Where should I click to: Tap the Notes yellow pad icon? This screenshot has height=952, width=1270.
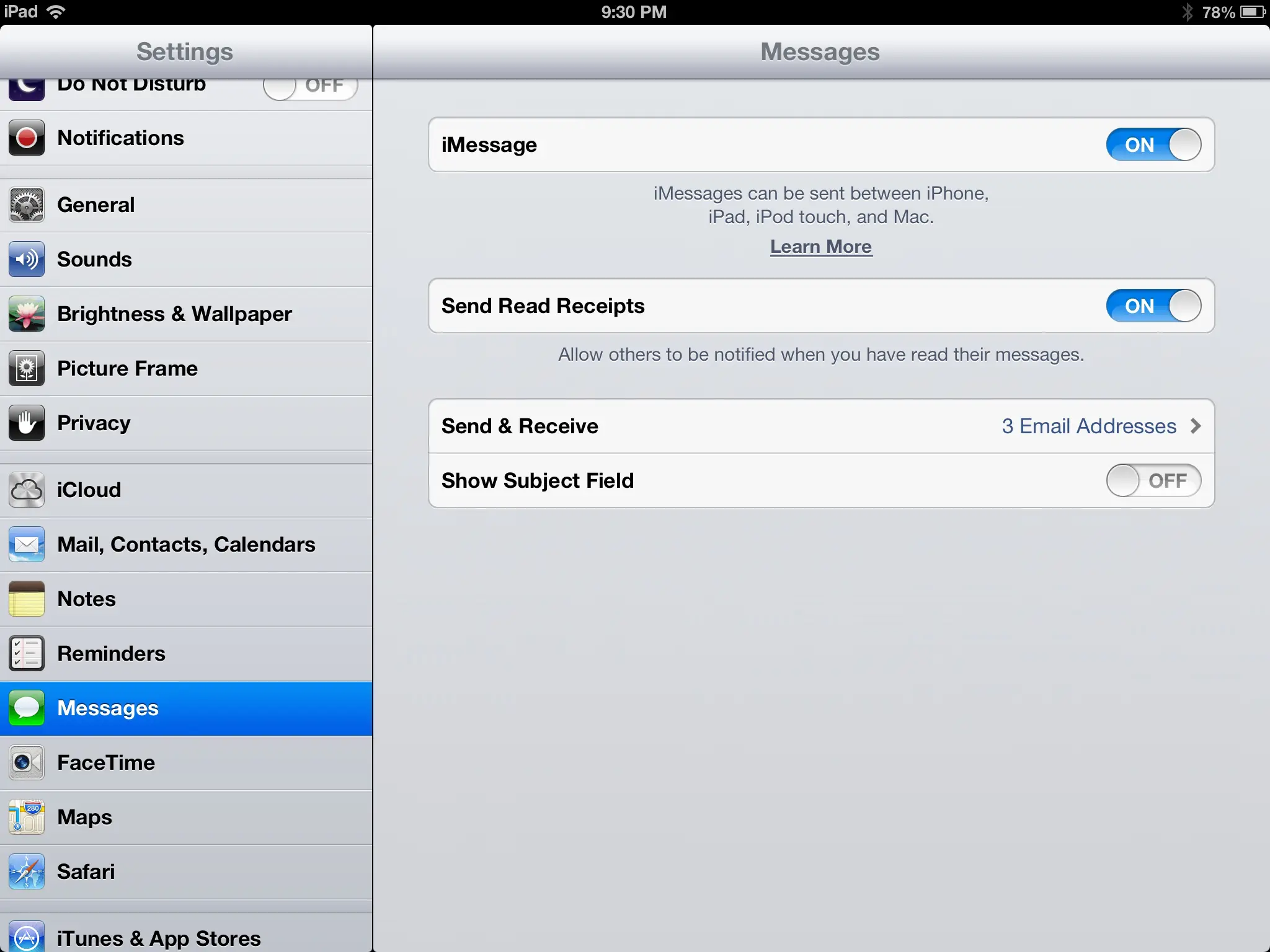tap(27, 599)
